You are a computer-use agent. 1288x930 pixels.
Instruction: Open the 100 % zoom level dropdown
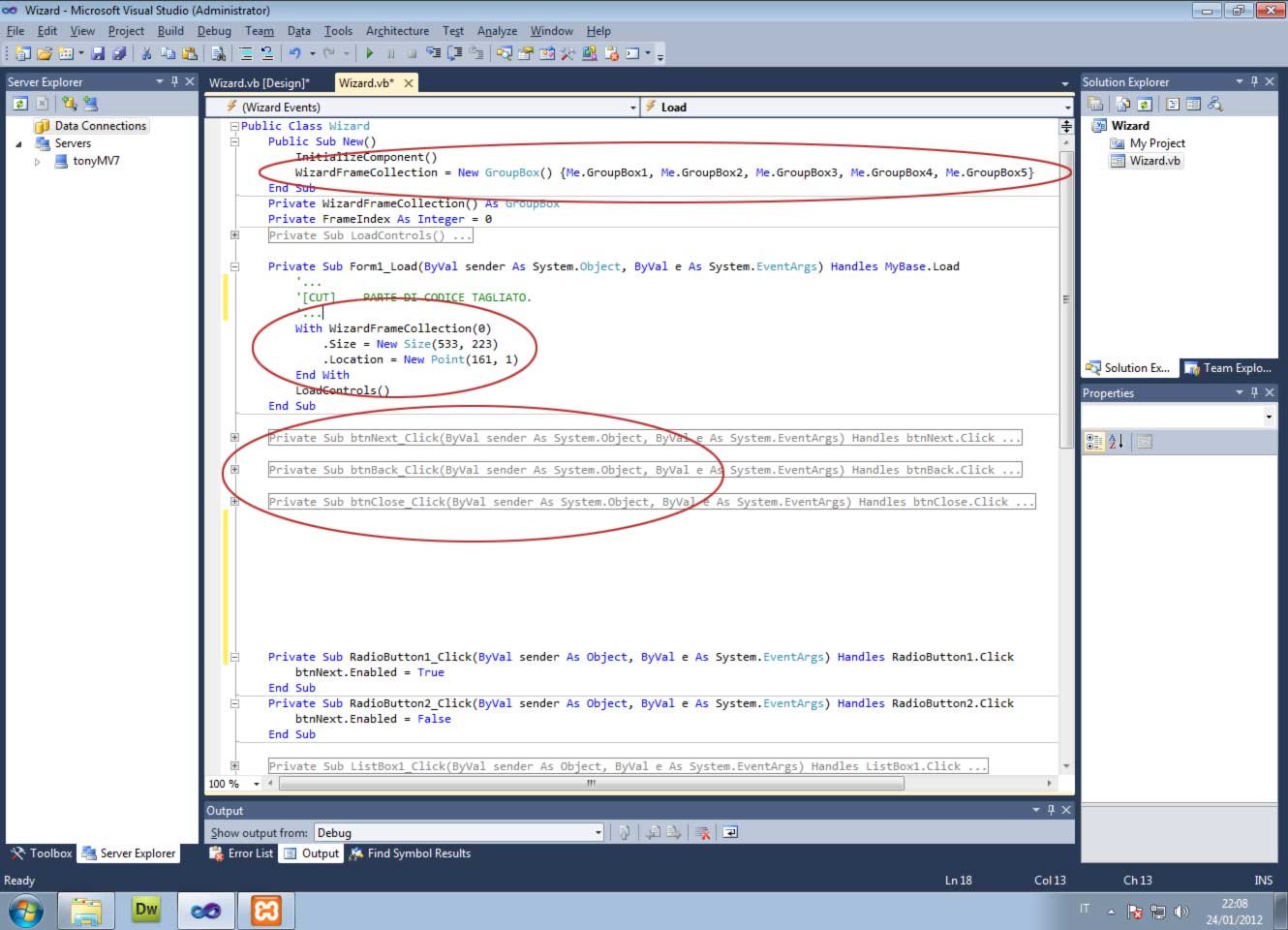pos(257,784)
